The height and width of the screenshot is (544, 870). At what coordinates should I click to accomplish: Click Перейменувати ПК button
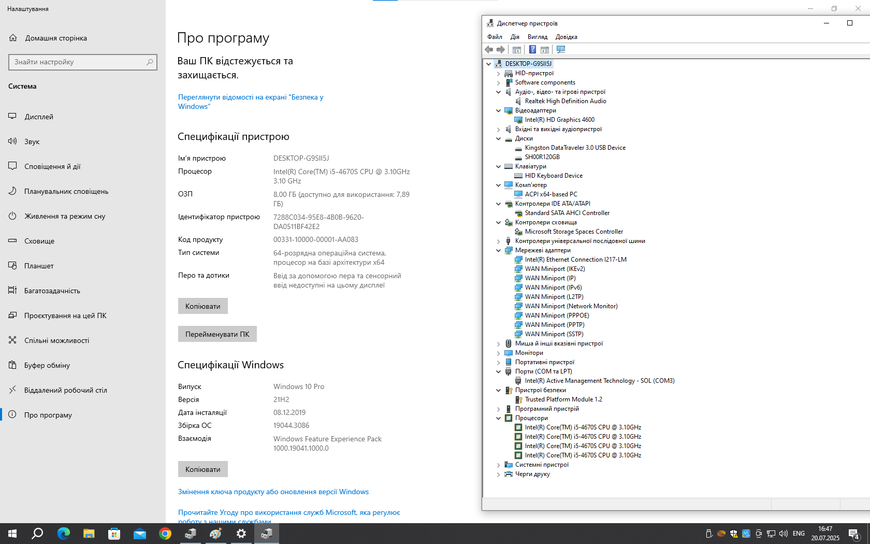(217, 334)
